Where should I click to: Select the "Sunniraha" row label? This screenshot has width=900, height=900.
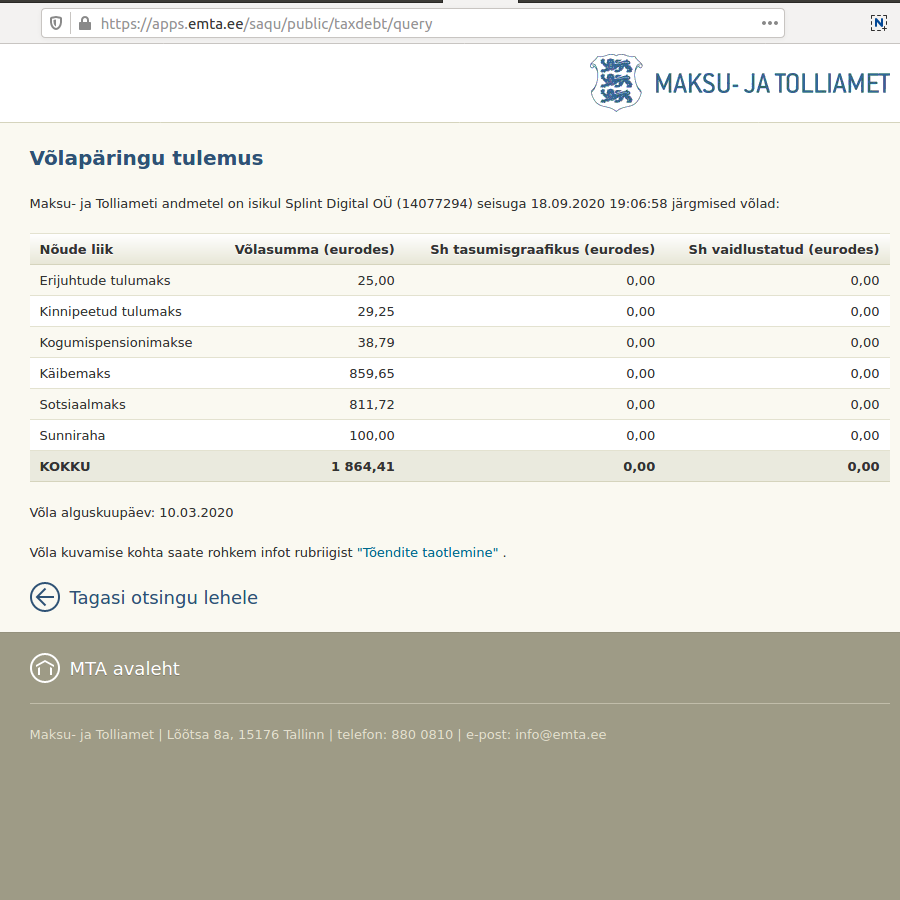72,436
